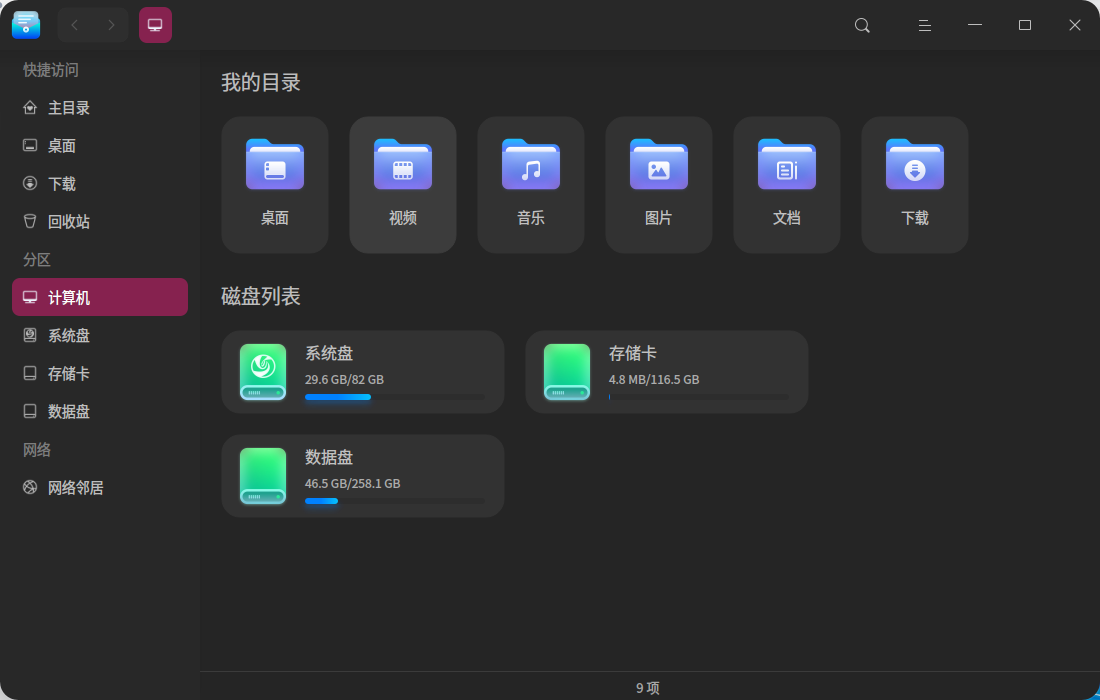Open the 桌面 folder in 我的目录
This screenshot has height=700, width=1100.
pos(275,184)
